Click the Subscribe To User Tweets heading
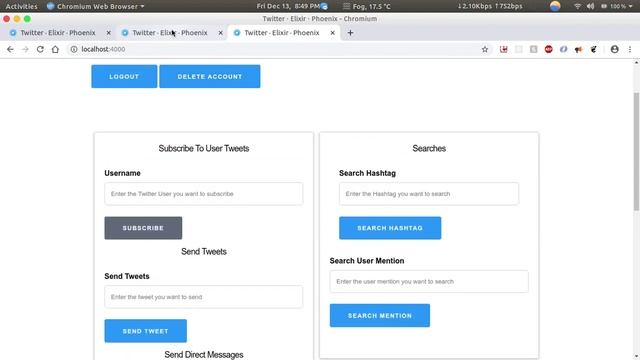 tap(204, 149)
